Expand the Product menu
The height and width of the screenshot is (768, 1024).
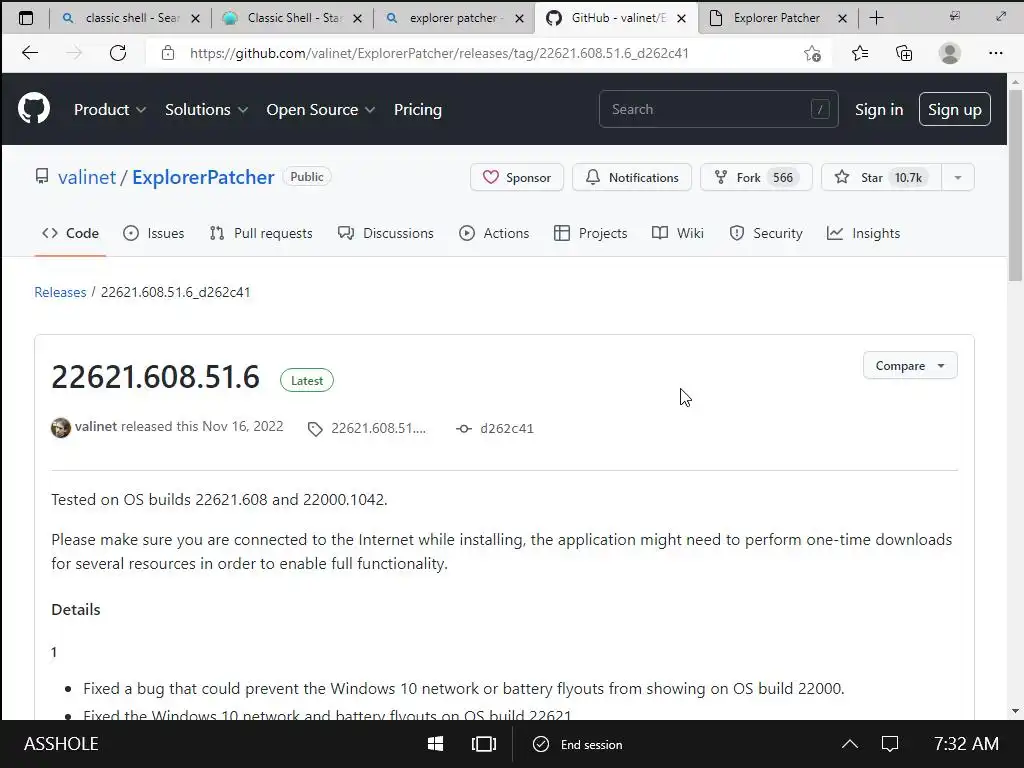[x=110, y=110]
